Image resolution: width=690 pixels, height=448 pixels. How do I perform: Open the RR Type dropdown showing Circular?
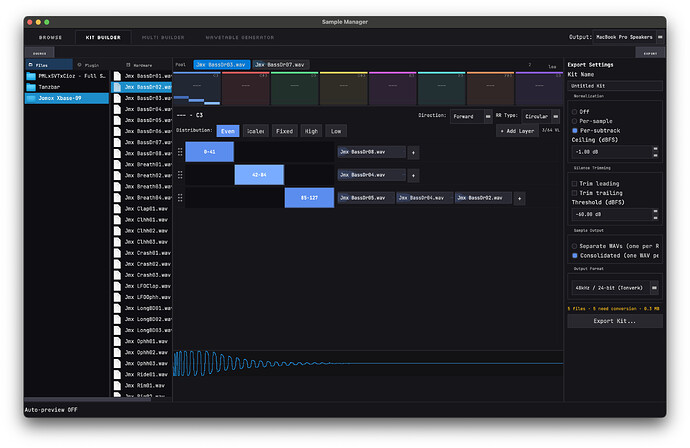tap(541, 116)
